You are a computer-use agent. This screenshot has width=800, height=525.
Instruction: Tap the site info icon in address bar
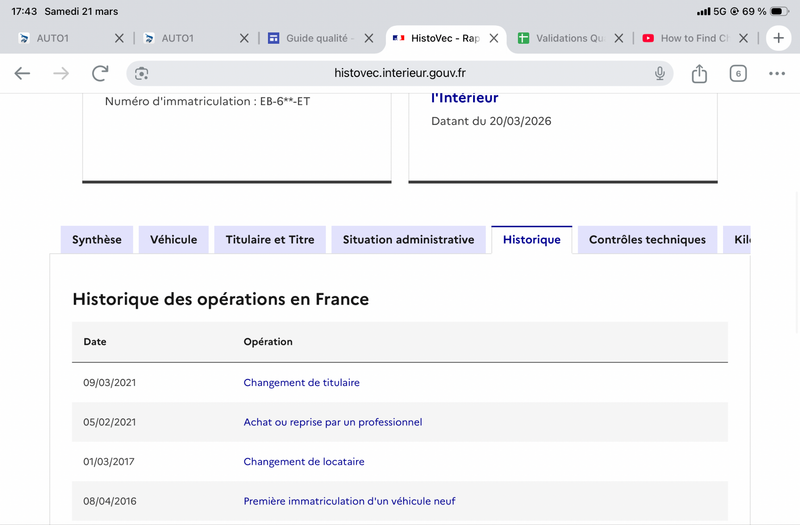[142, 74]
